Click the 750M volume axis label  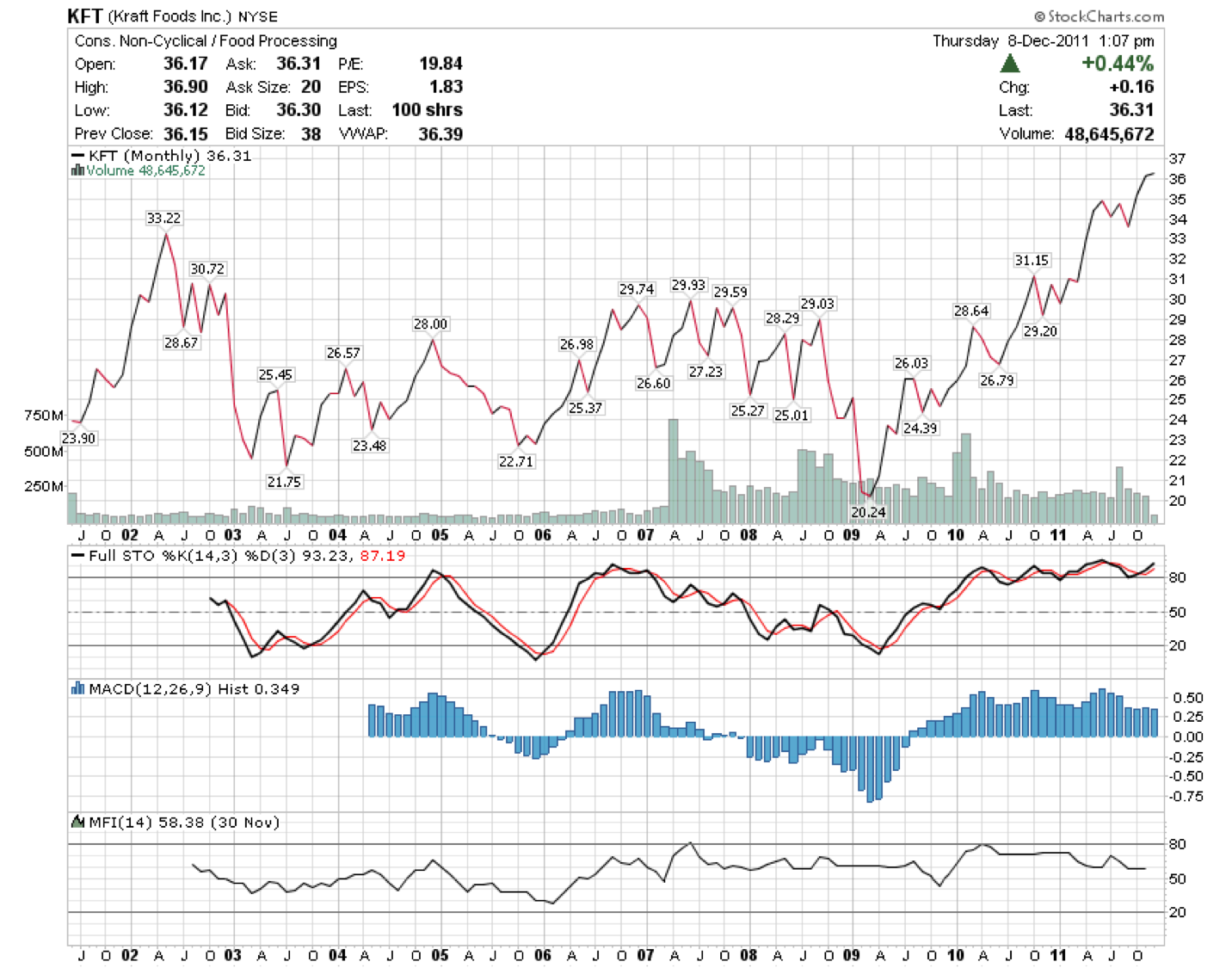tap(45, 416)
